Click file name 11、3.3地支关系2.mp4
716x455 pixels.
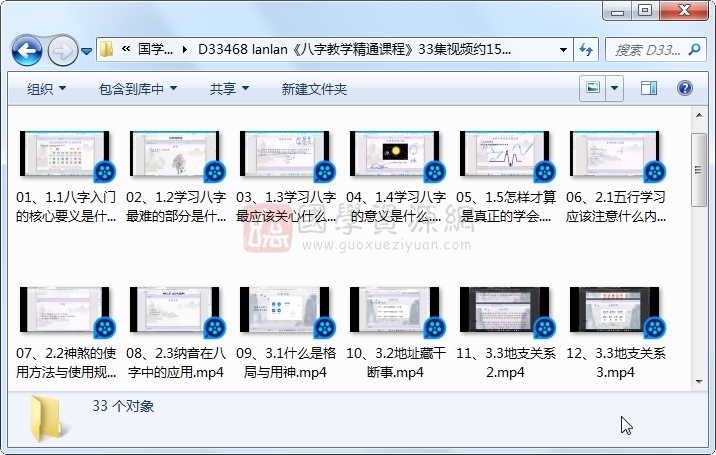pos(506,363)
